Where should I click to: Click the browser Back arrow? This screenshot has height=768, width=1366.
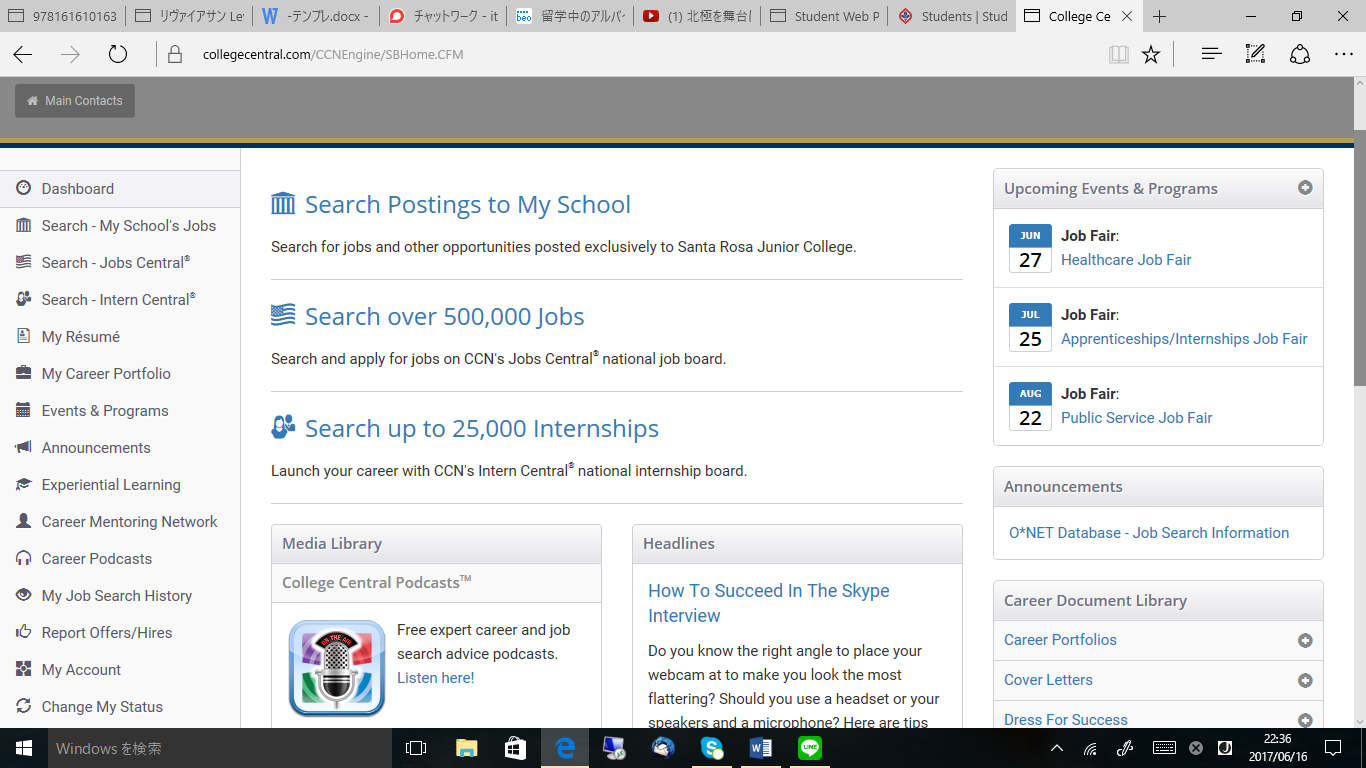(x=23, y=54)
